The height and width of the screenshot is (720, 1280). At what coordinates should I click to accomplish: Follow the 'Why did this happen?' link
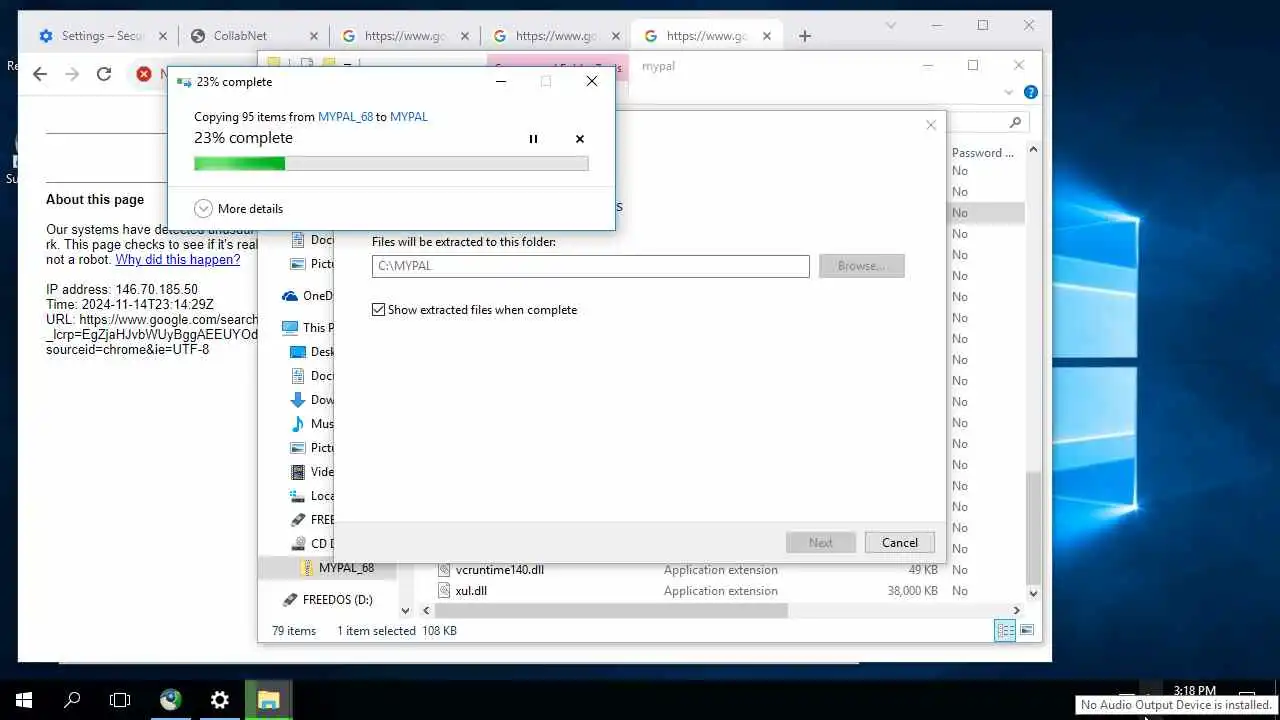(x=178, y=260)
